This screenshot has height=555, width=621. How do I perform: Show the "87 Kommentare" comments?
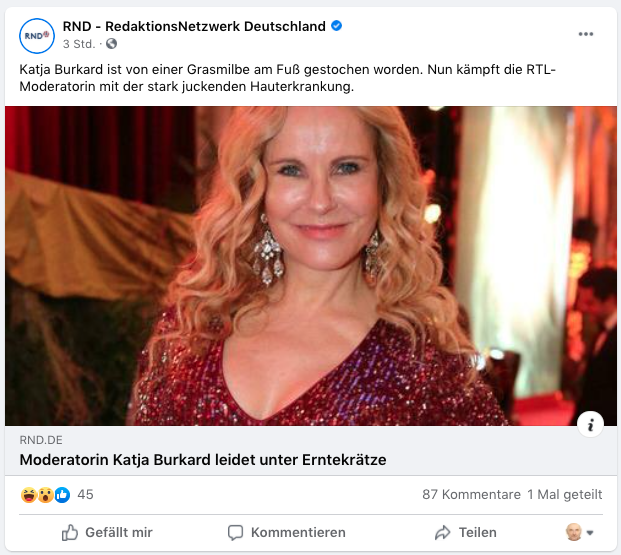coord(471,494)
